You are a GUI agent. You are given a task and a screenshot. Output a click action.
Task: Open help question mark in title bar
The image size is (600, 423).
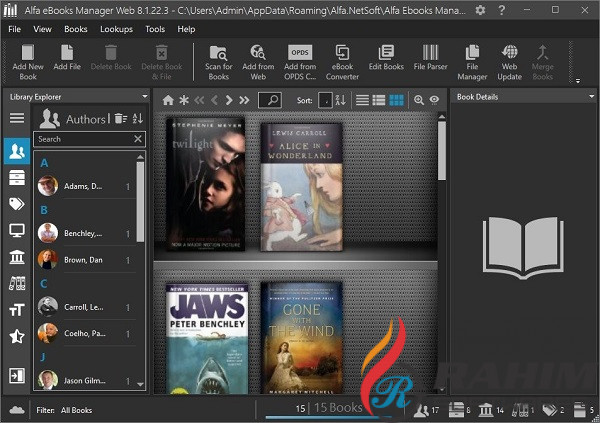click(502, 10)
